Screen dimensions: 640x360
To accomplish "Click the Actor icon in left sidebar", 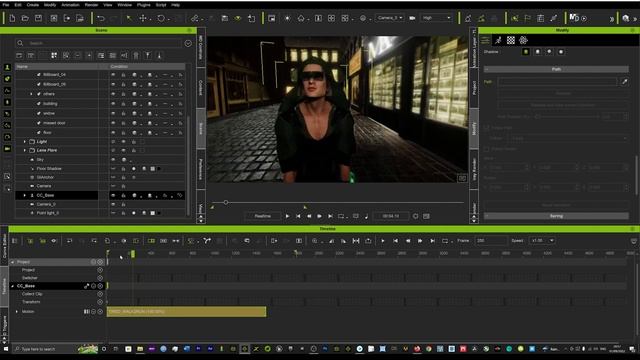I will coord(7,67).
